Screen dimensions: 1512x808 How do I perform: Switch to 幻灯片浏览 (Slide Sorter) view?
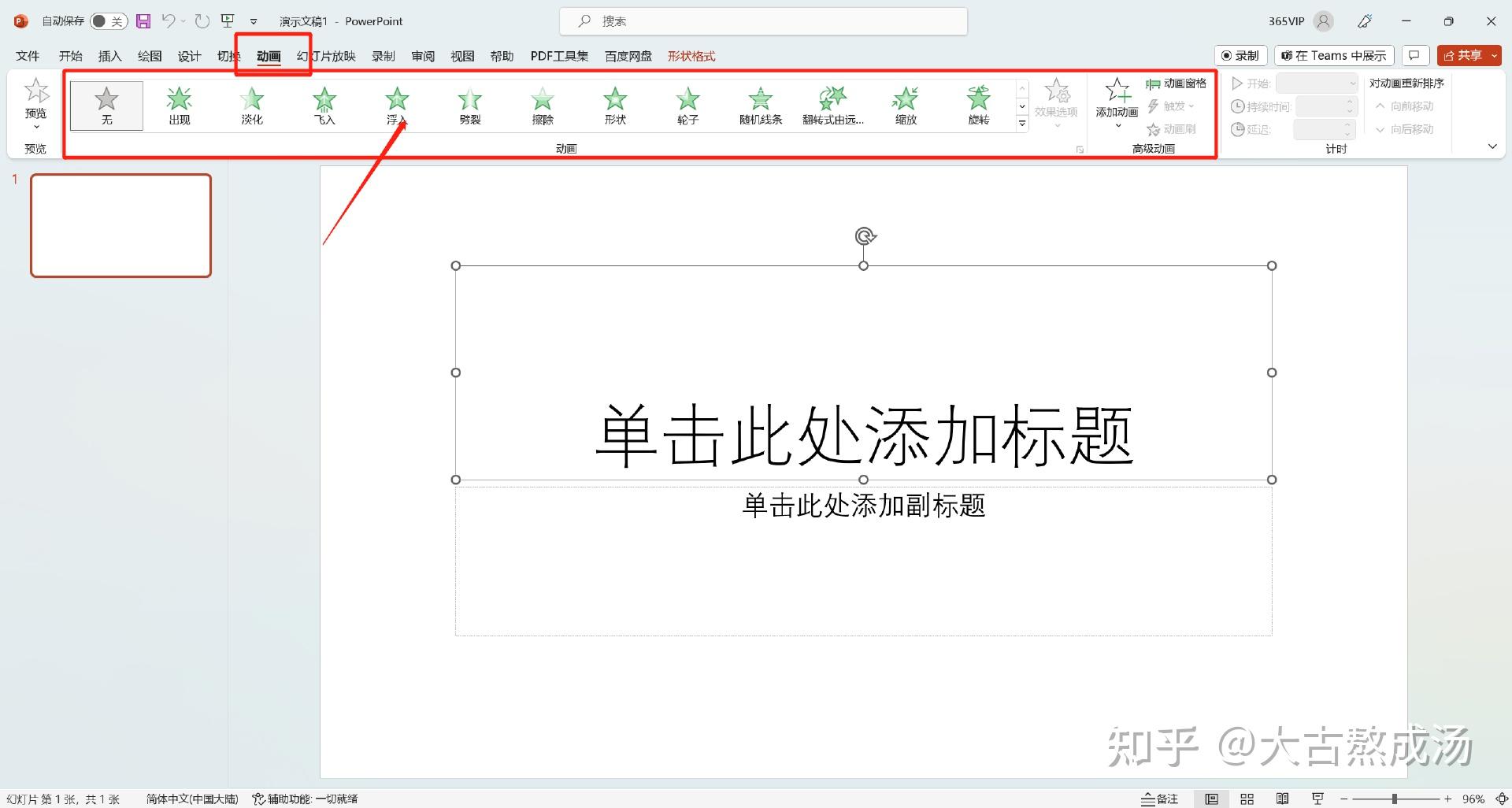pos(1247,798)
